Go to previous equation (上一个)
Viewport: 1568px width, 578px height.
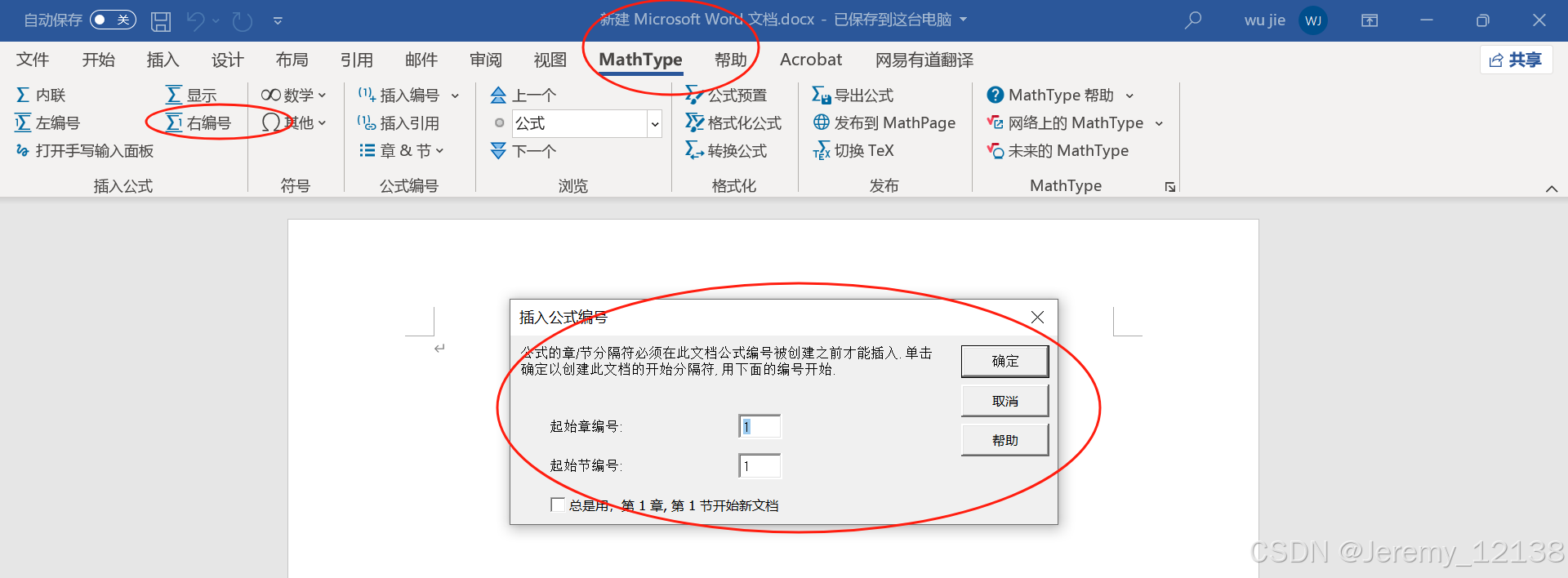click(523, 96)
